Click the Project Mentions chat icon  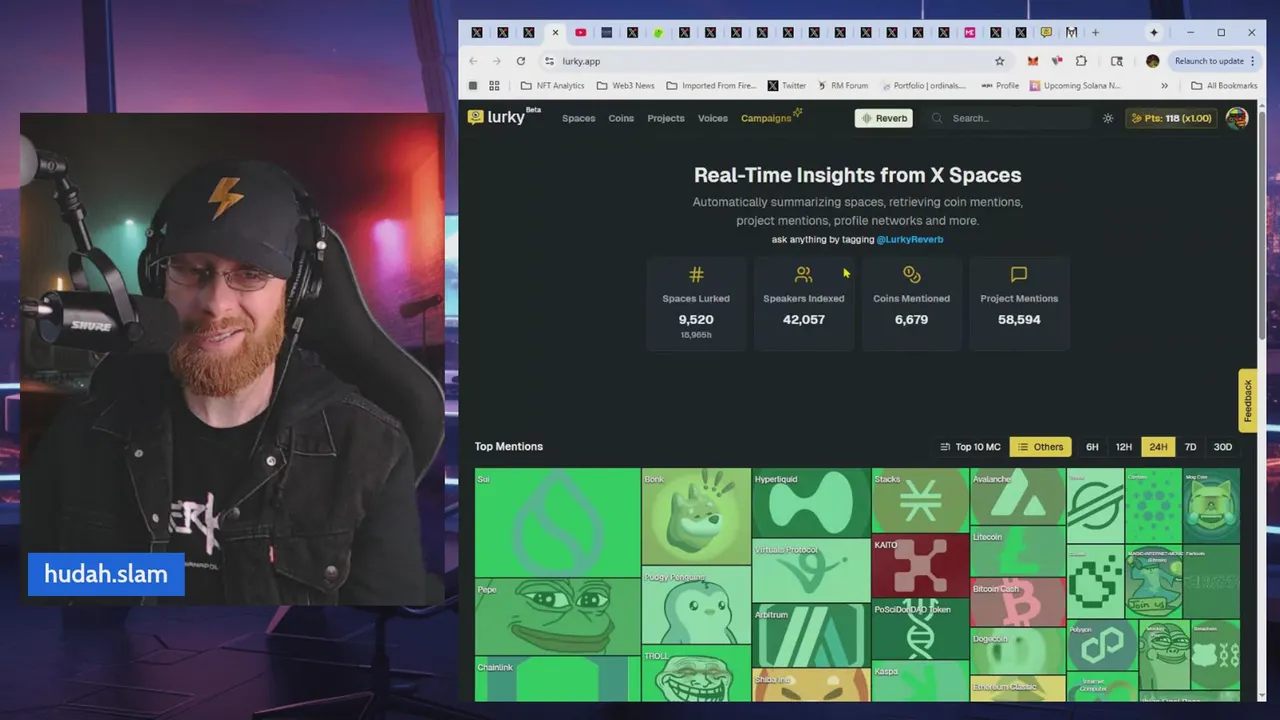[1019, 274]
